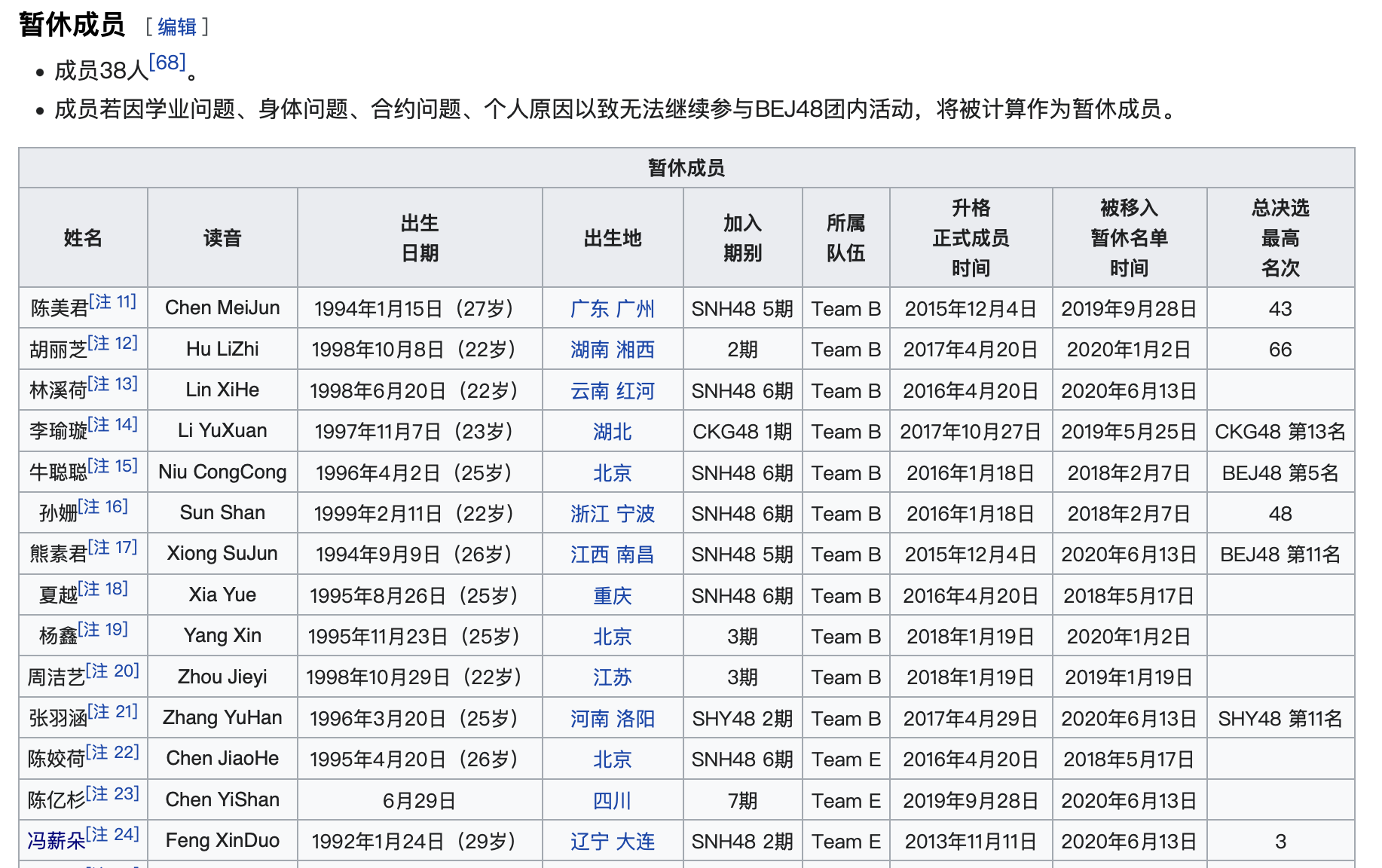The image size is (1382, 868).
Task: Open footnote 注 14 next to 李瑜璇
Action: click(x=113, y=424)
